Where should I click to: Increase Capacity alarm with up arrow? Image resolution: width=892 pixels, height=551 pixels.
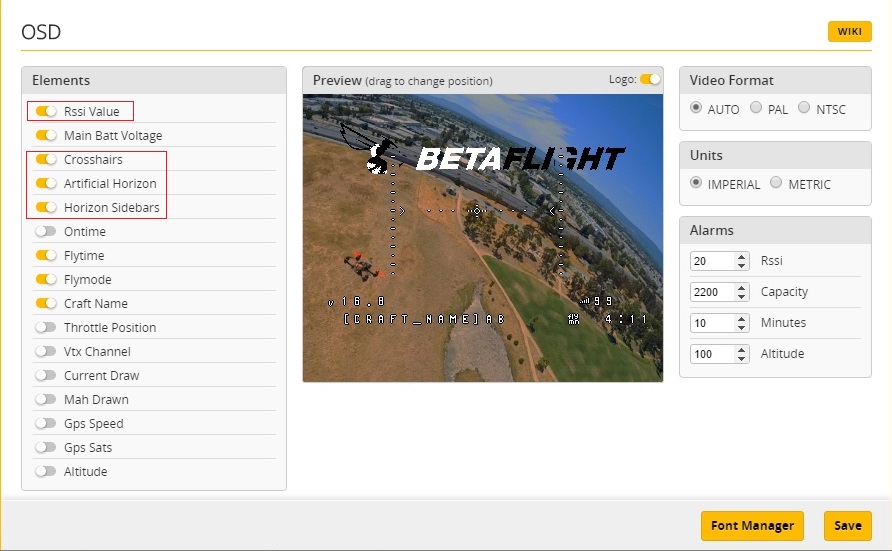(x=741, y=288)
